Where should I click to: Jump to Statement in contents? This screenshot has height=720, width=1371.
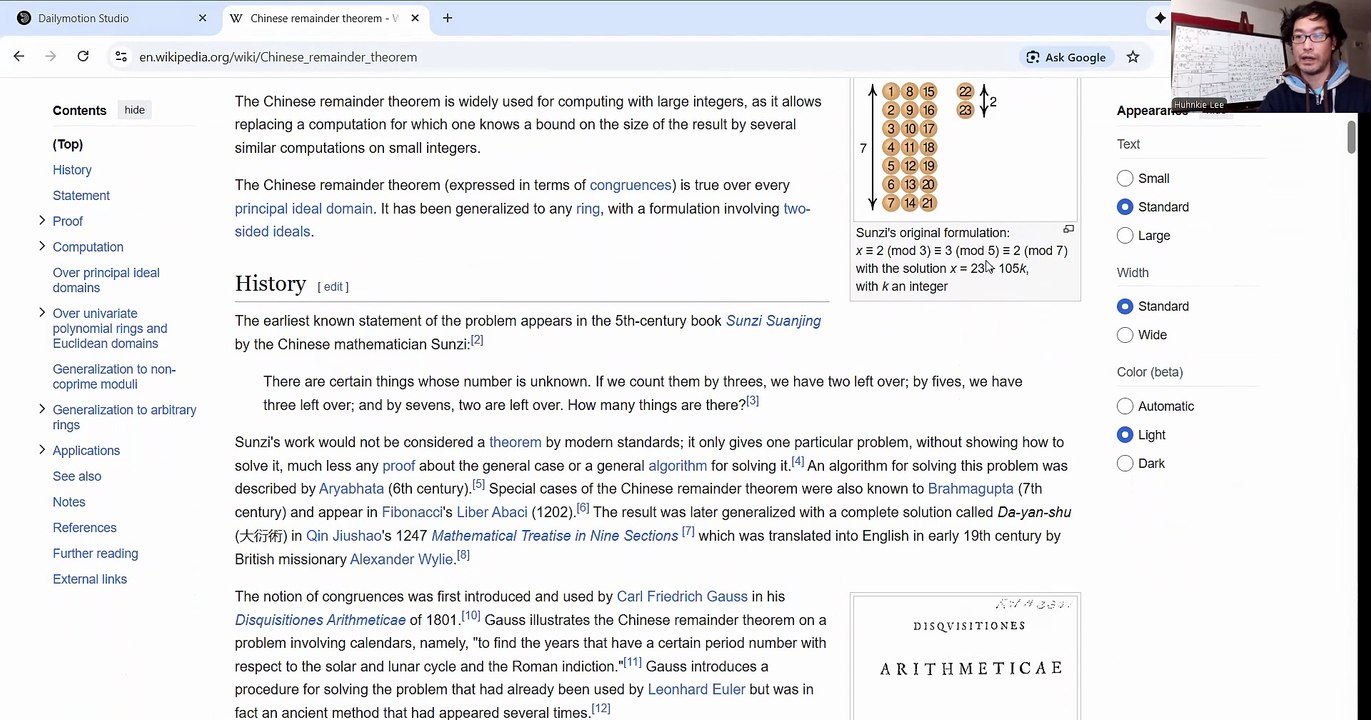[81, 196]
